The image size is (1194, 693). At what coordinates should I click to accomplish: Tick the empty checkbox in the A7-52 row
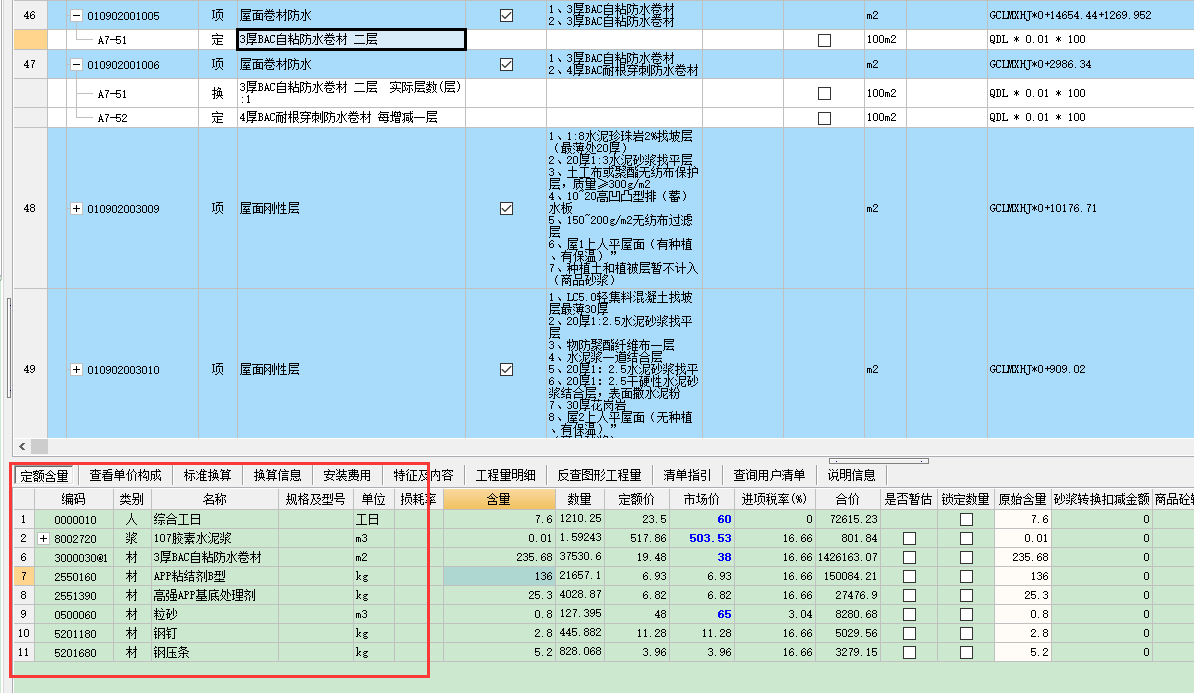(824, 118)
